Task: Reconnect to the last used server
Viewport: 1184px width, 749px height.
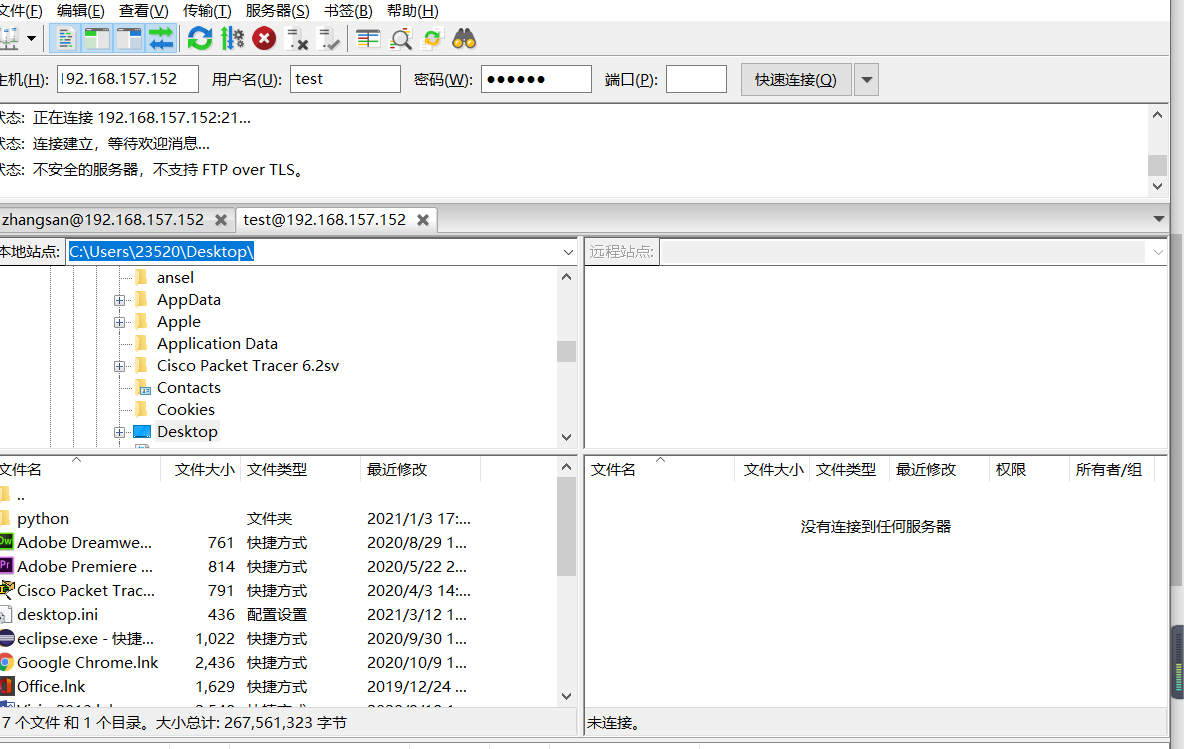Action: point(328,39)
